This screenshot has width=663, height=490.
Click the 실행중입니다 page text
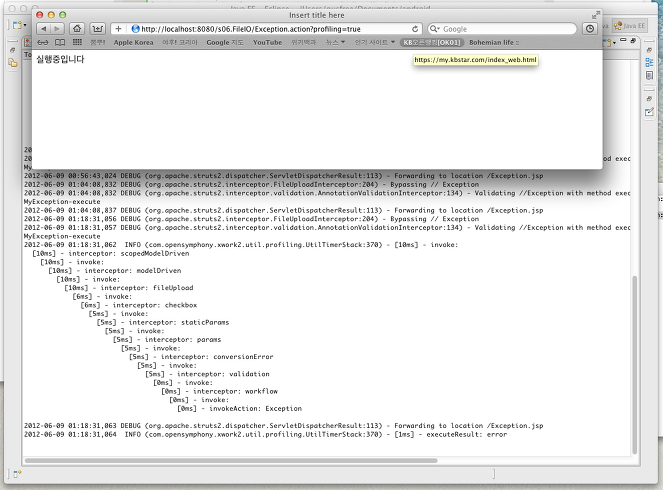(x=60, y=59)
